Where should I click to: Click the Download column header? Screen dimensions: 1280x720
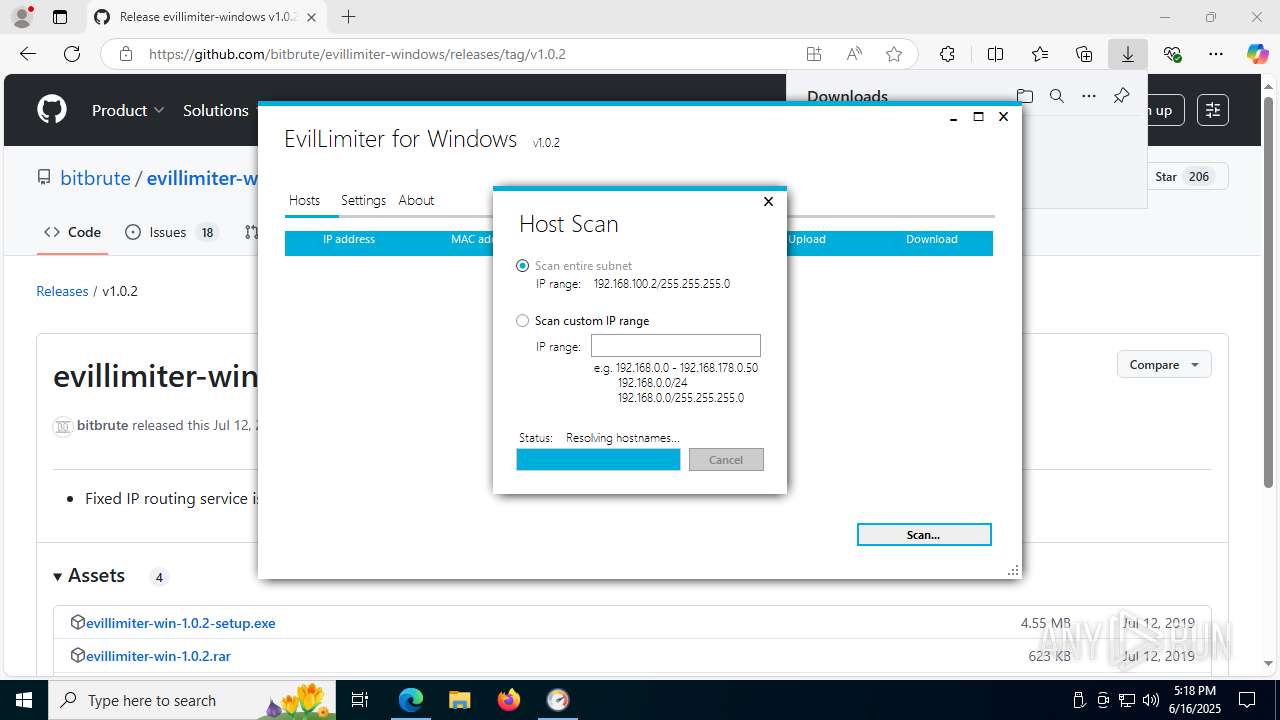932,240
